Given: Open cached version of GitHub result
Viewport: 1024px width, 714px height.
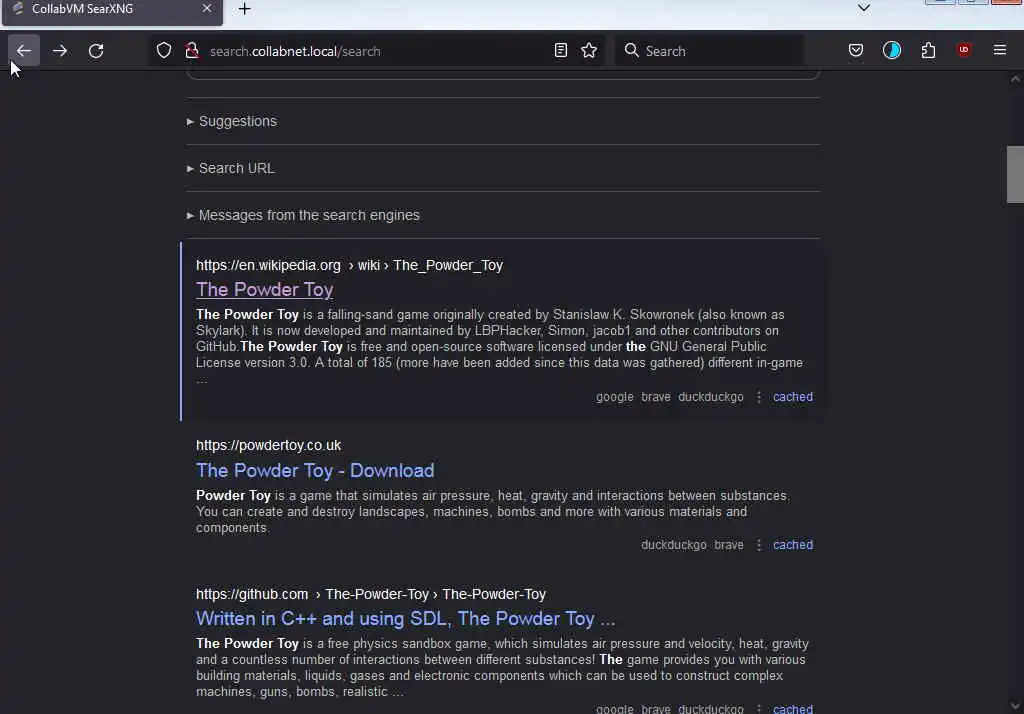Looking at the screenshot, I should (x=793, y=709).
